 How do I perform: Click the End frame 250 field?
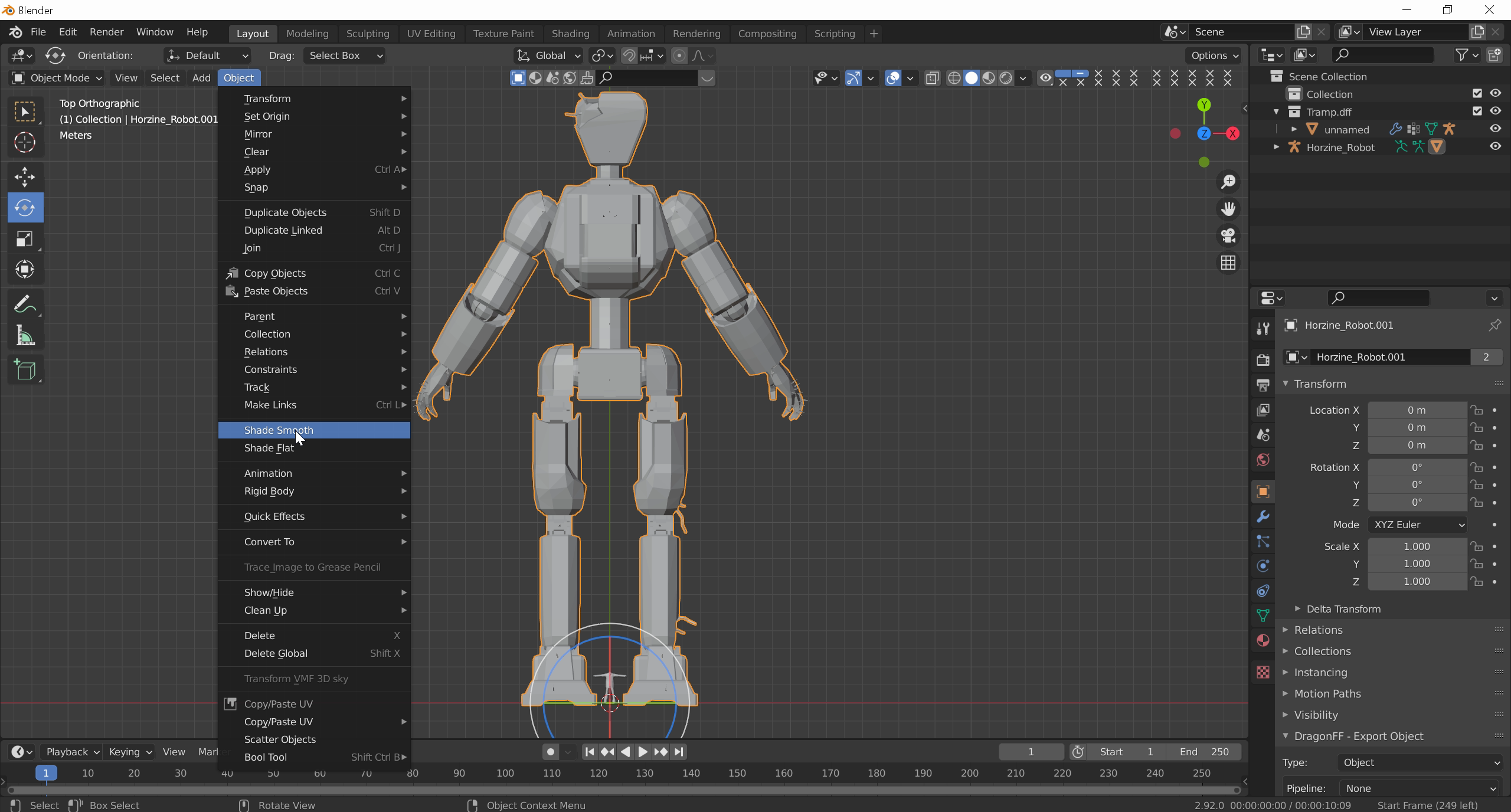click(x=1204, y=752)
